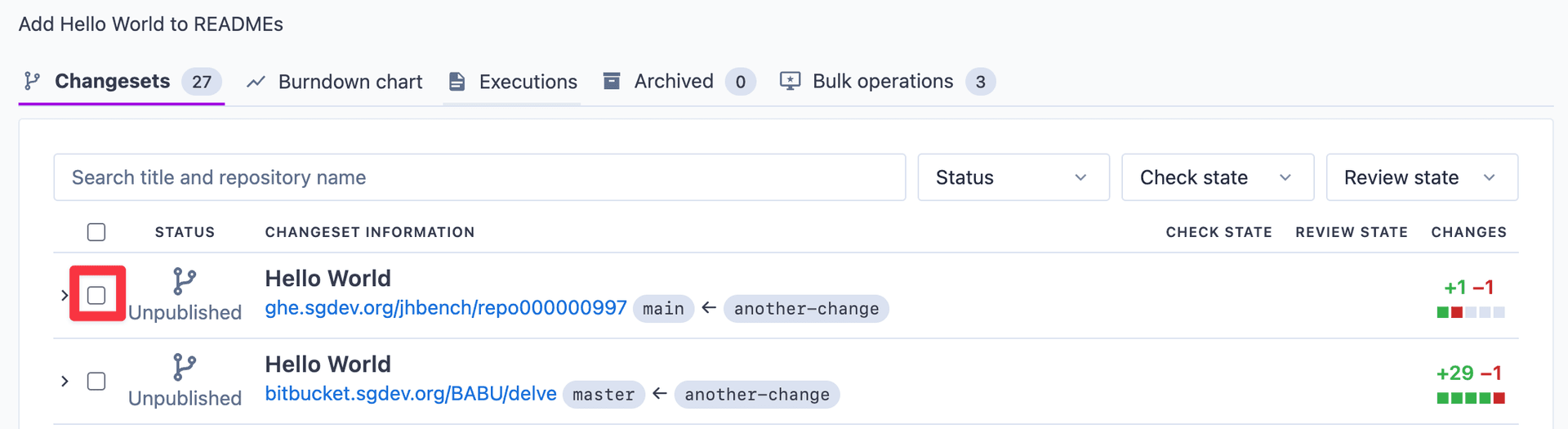Open ghe.sgdev.org/jhbench/repo000000997 link

pos(446,307)
